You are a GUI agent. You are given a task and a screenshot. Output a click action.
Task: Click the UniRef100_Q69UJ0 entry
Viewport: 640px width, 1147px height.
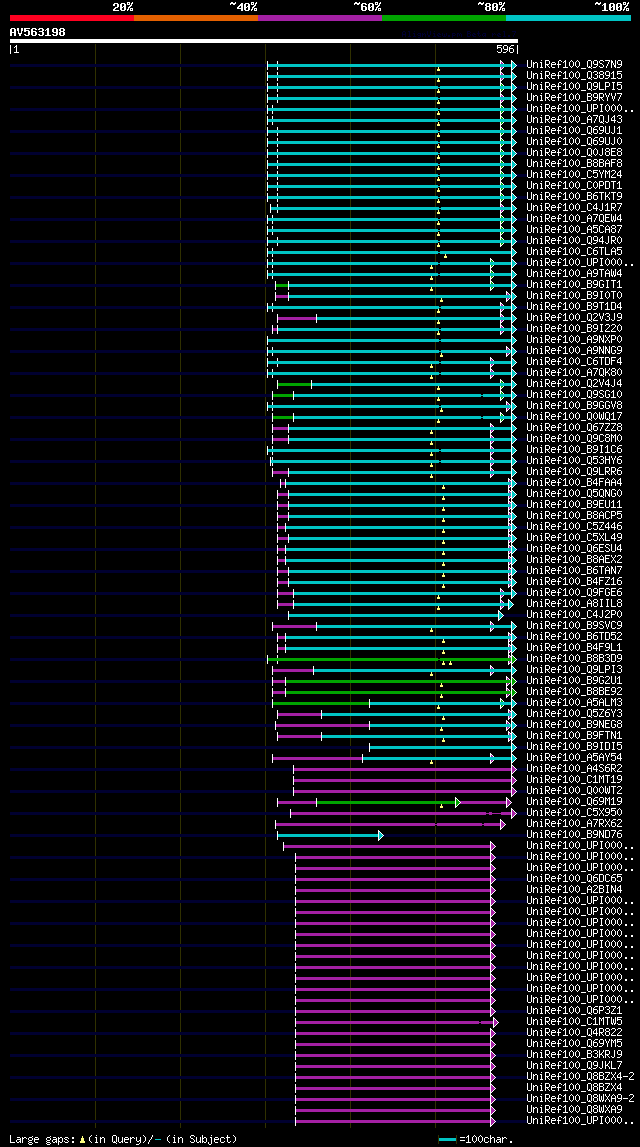(574, 141)
